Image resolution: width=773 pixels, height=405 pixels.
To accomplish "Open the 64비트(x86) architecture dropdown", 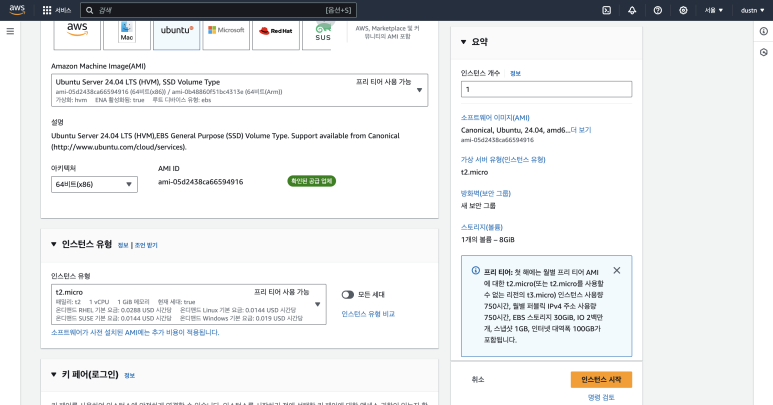I will [94, 184].
